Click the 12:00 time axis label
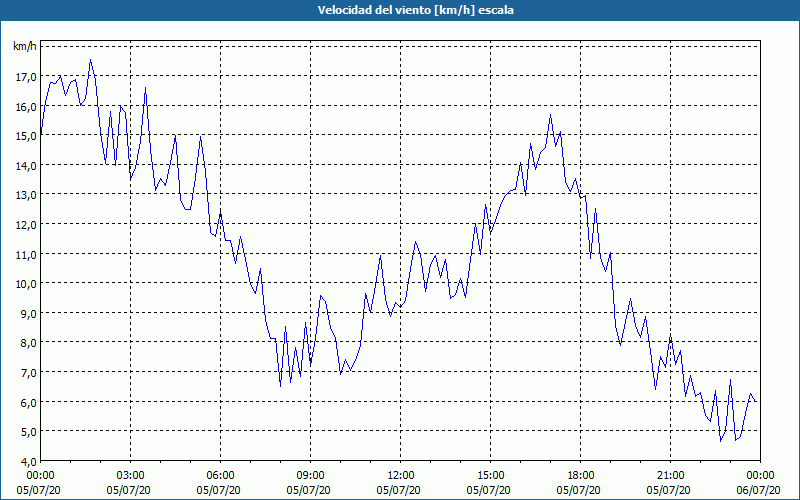The height and width of the screenshot is (500, 800). point(401,476)
